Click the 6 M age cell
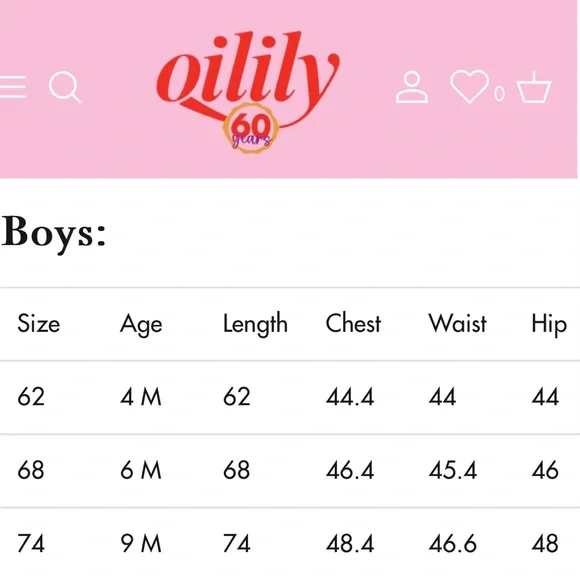Image resolution: width=580 pixels, height=580 pixels. click(x=141, y=470)
